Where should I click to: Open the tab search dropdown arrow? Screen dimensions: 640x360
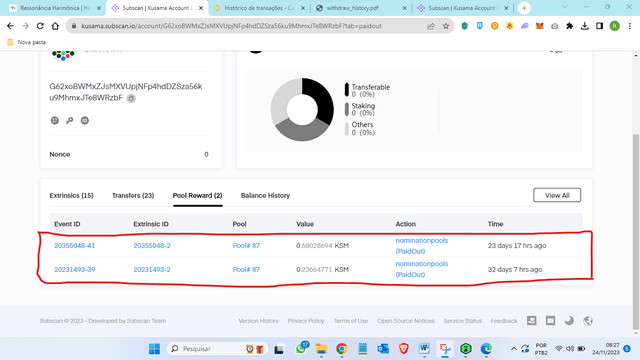coord(564,7)
